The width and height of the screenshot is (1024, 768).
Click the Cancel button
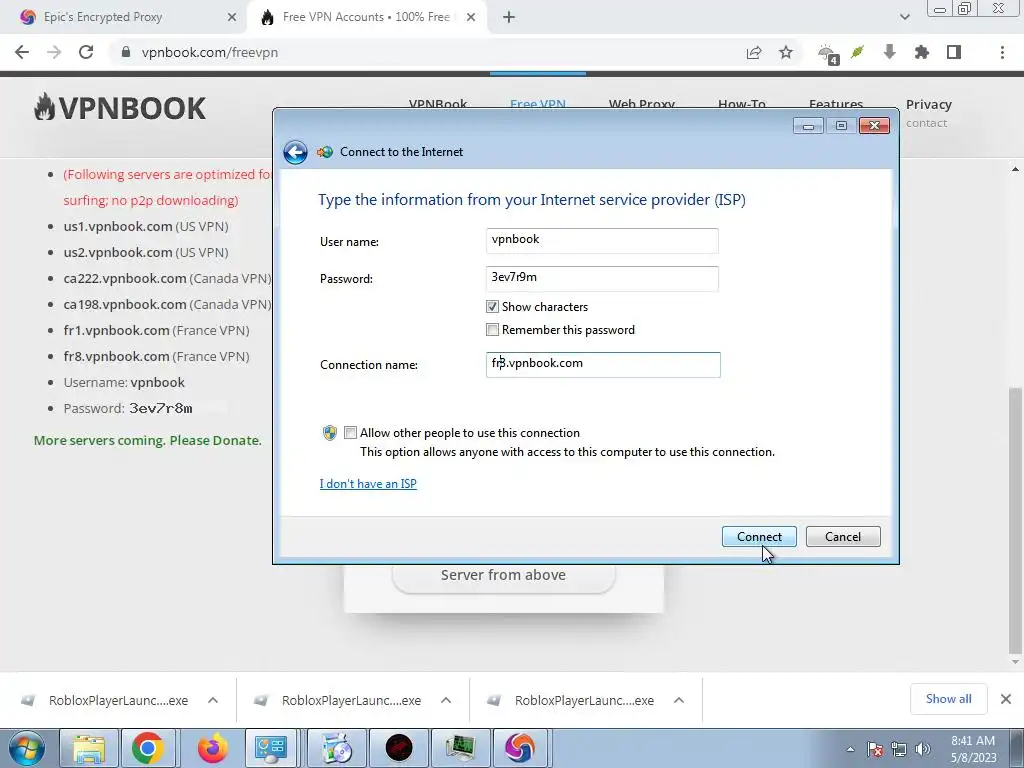[842, 537]
